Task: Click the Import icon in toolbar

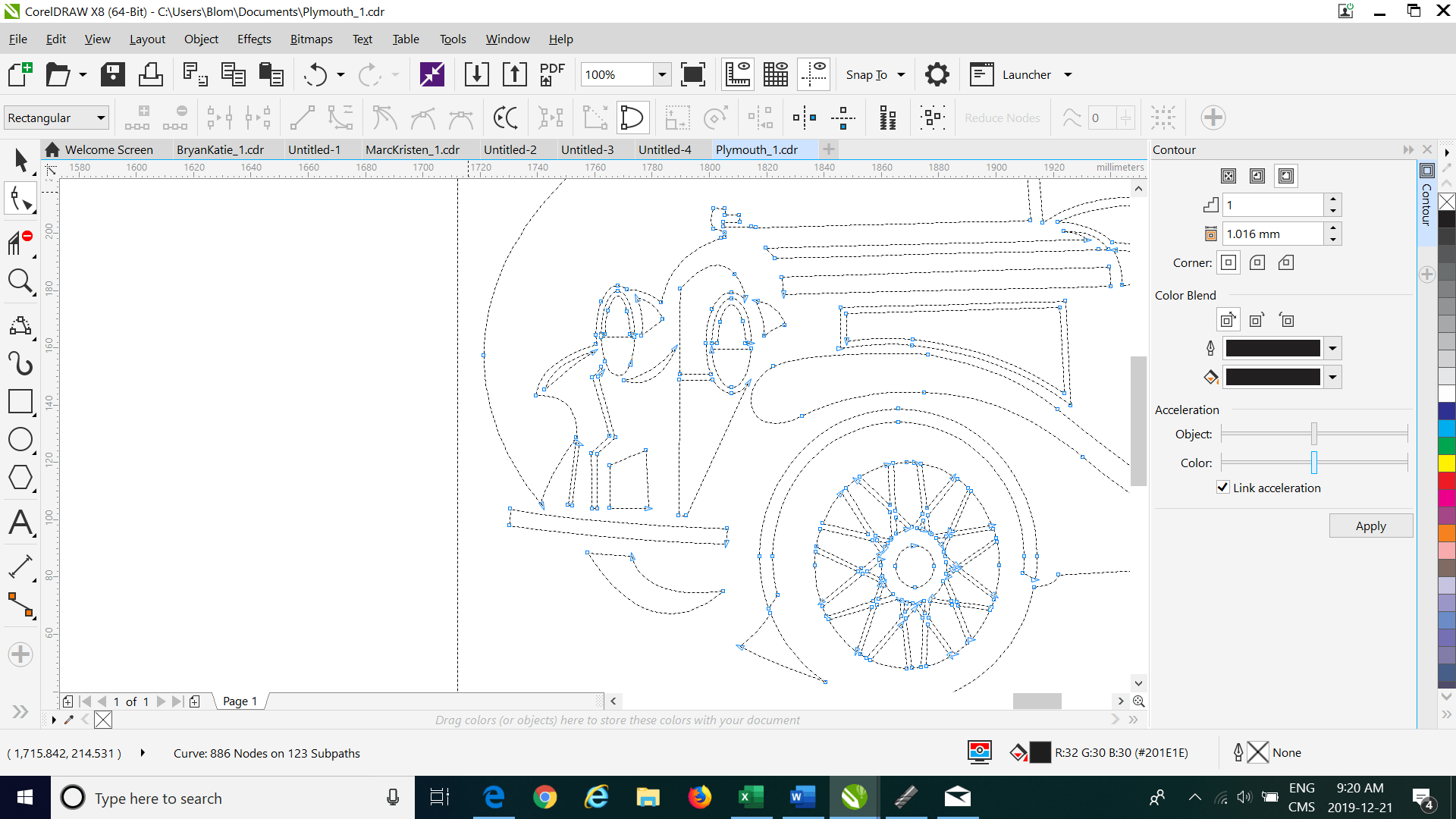Action: pyautogui.click(x=476, y=74)
